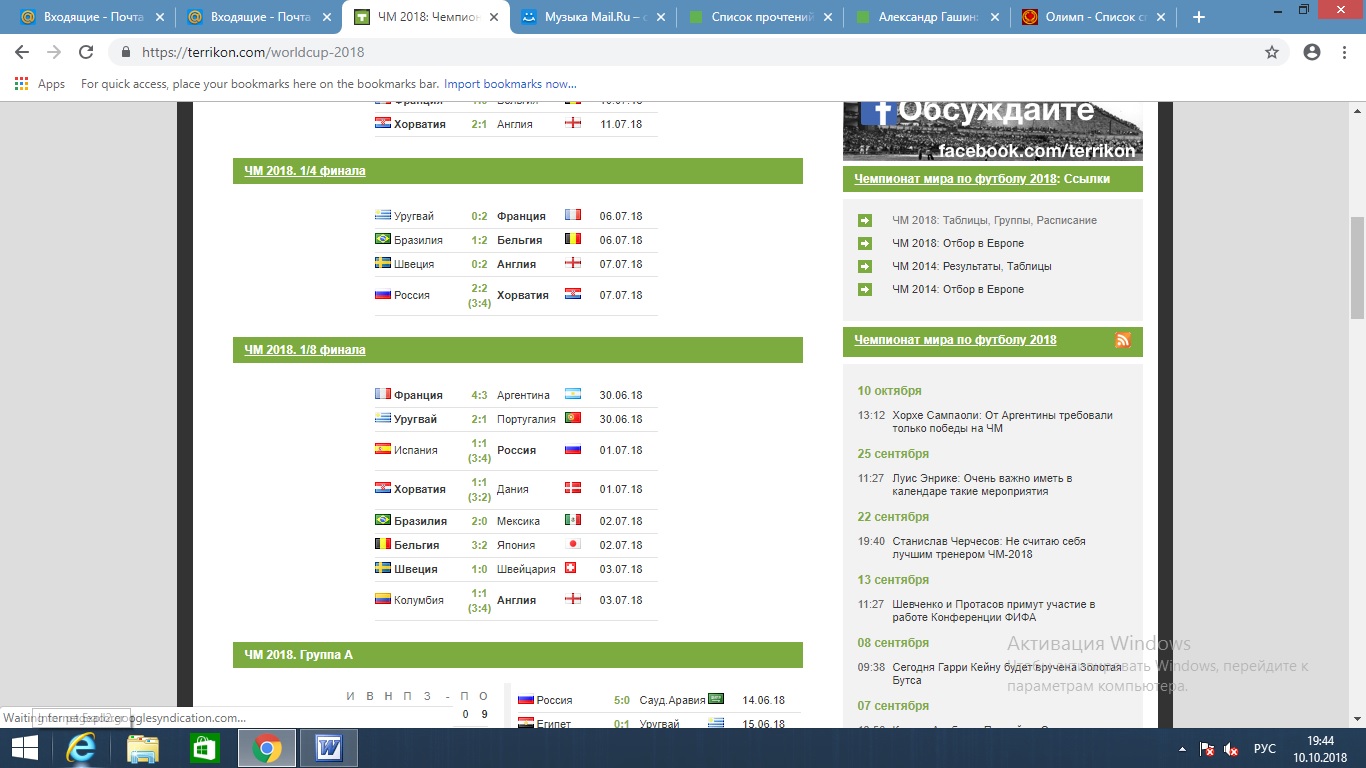The width and height of the screenshot is (1366, 768).
Task: Open the Гарри Кейну Золотая Бутса headline
Action: click(x=1006, y=674)
